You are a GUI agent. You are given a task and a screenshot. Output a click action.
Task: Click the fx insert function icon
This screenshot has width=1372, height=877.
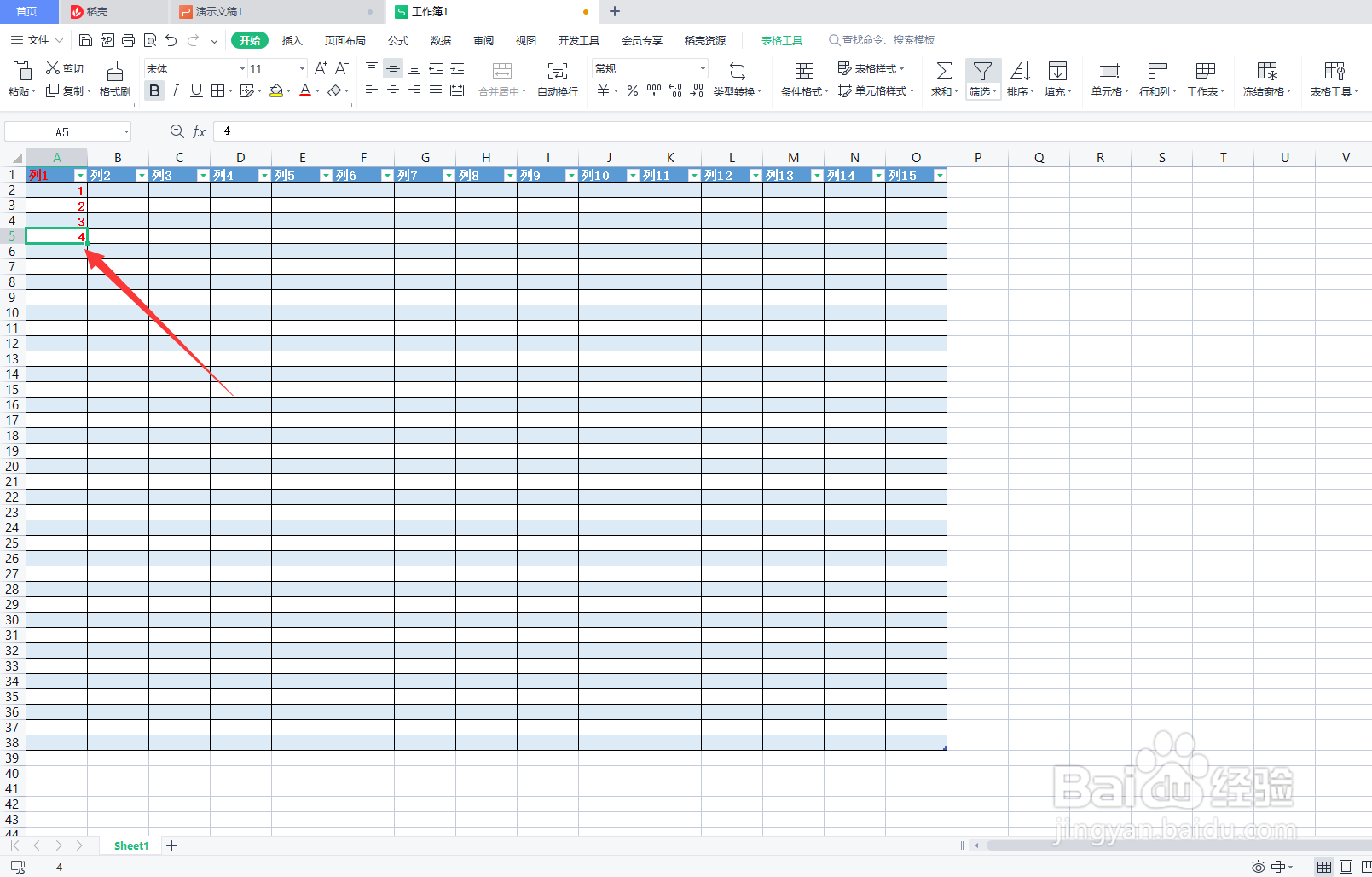[199, 131]
